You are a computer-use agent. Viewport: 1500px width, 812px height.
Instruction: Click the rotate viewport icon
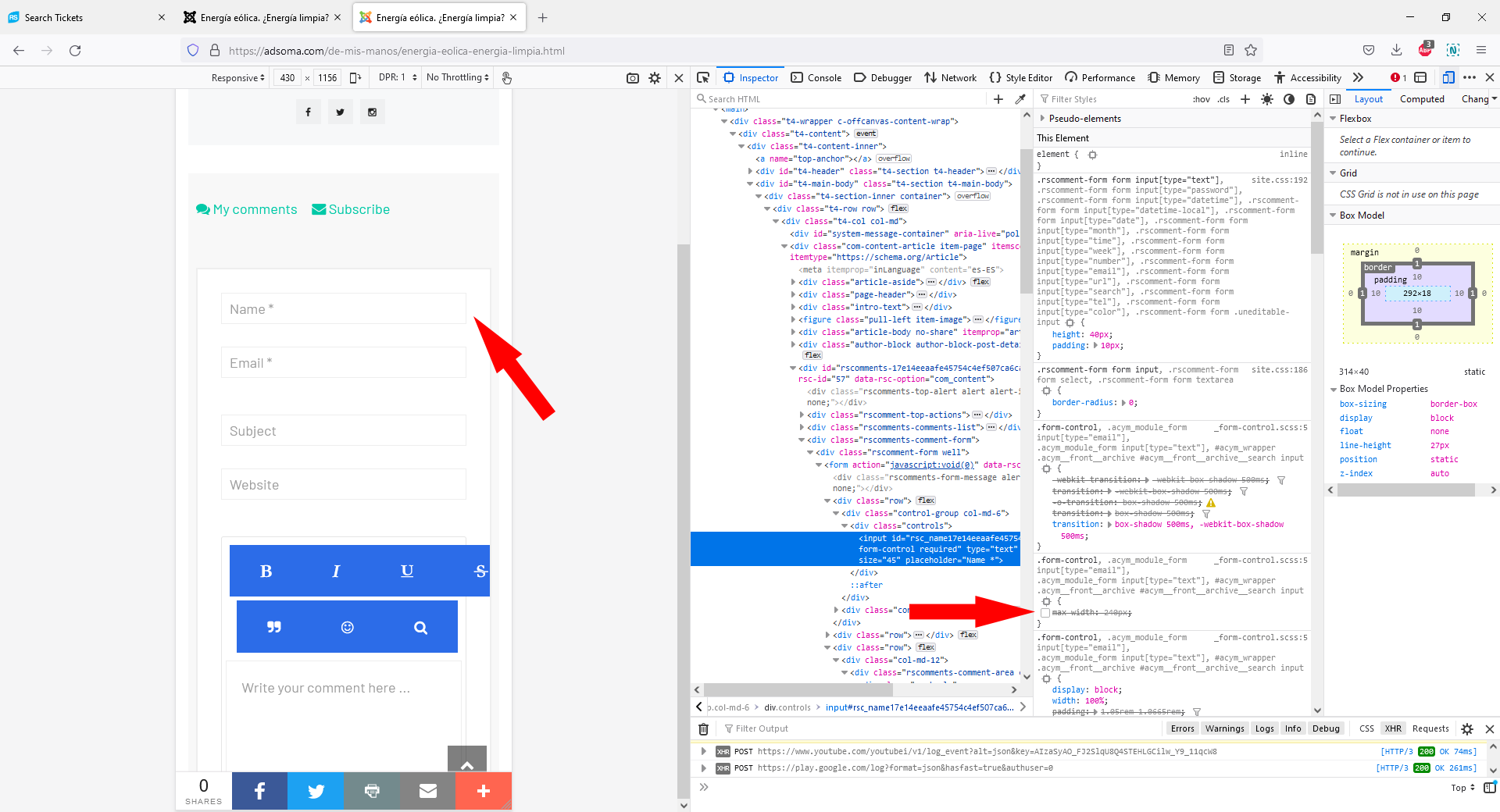pos(355,77)
